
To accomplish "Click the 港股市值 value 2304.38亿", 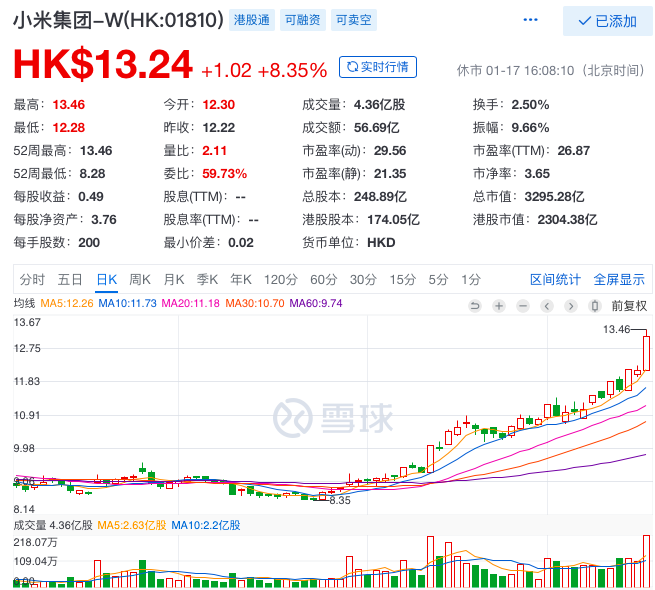I will [x=568, y=219].
